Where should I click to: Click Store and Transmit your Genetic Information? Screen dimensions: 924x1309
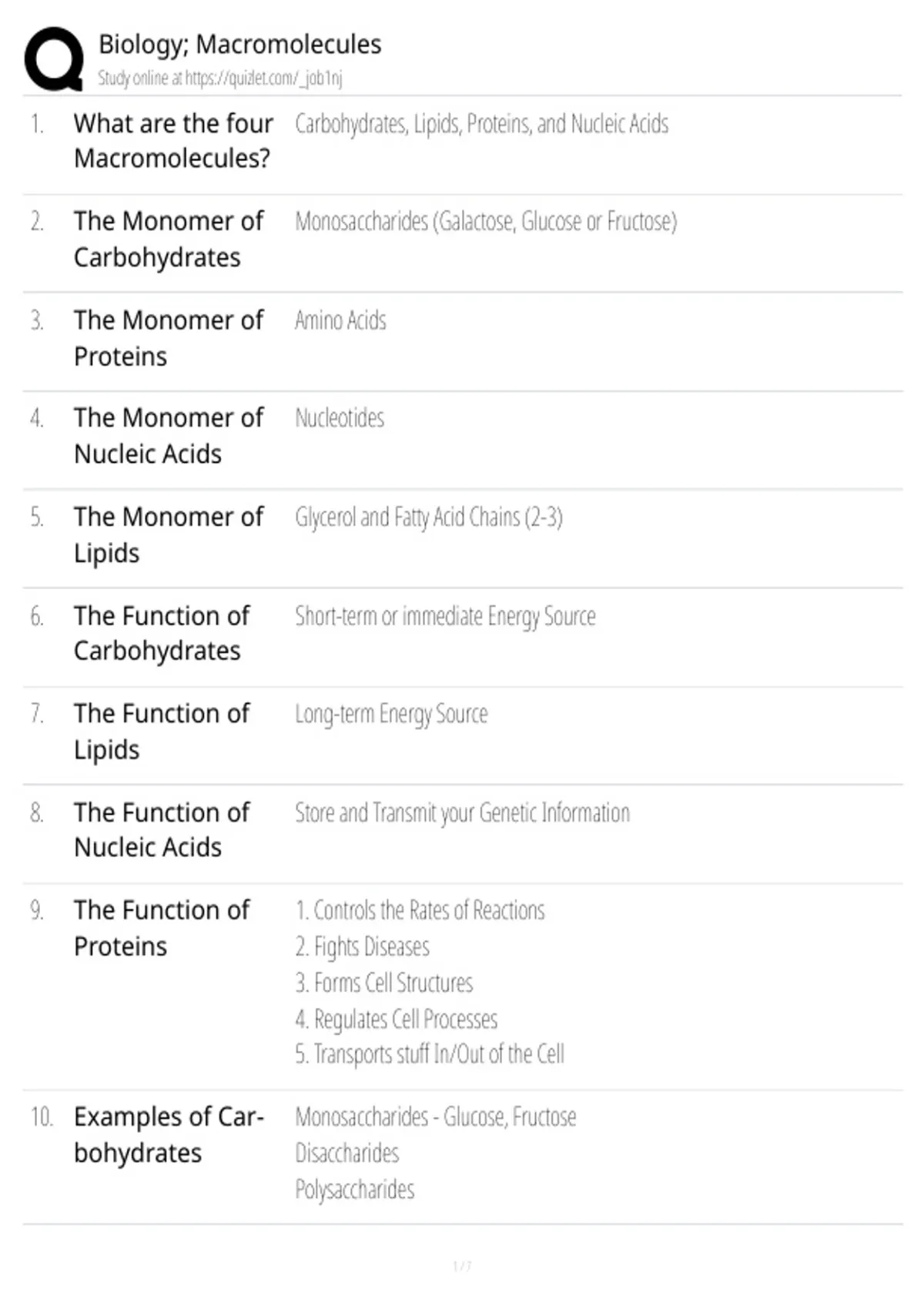coord(462,813)
